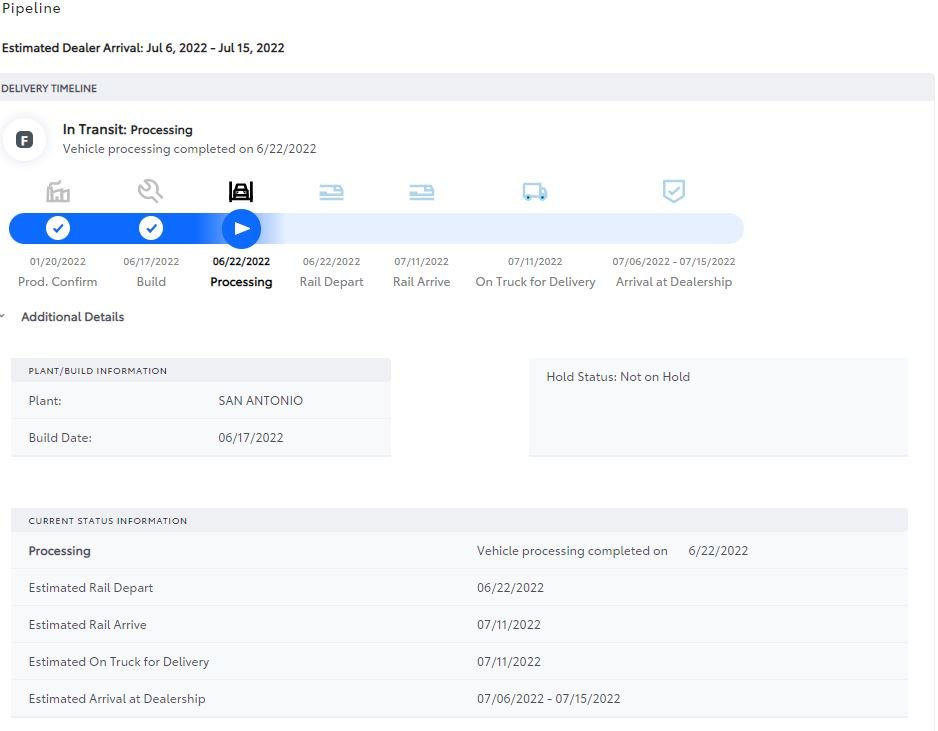
Task: Click the On Truck for Delivery label
Action: (535, 282)
